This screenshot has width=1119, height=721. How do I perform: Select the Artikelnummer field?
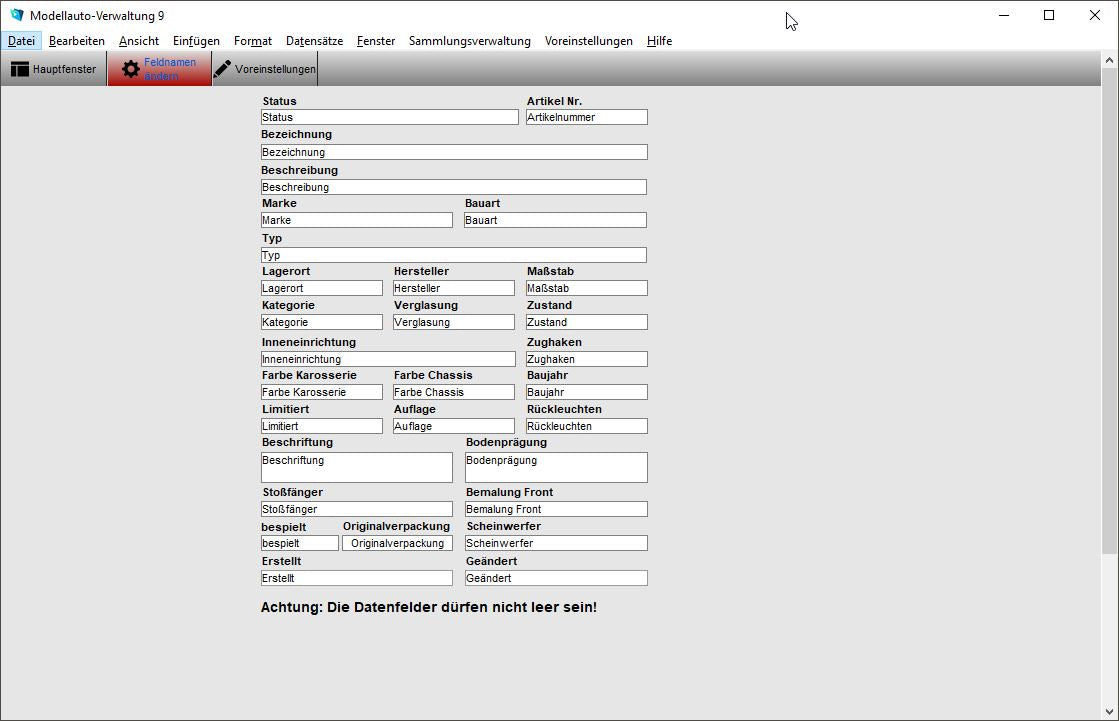(586, 117)
